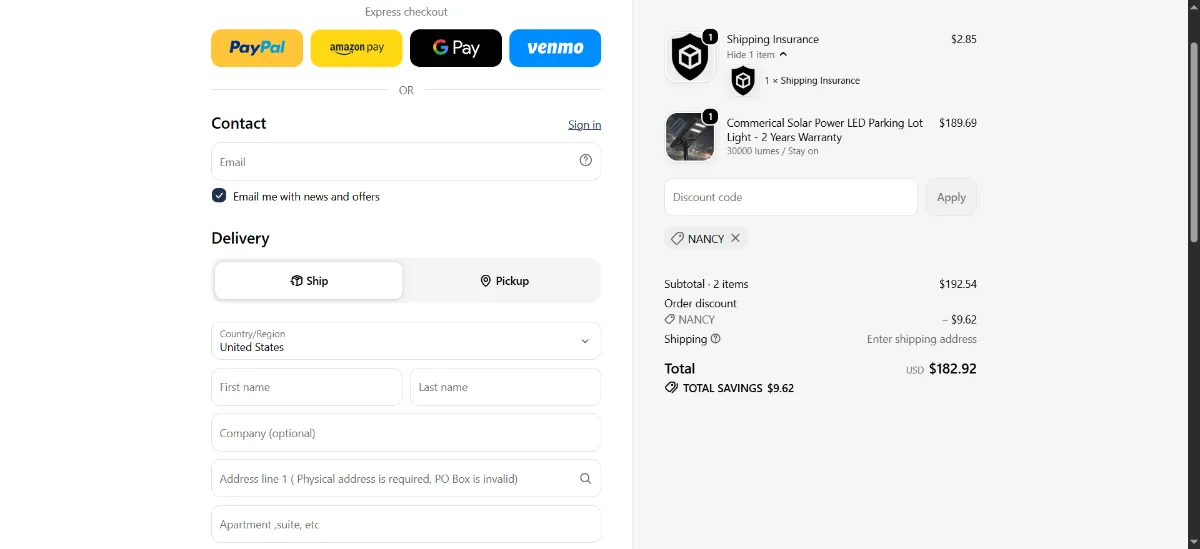1200x549 pixels.
Task: Uncheck Email me with news and offers
Action: (219, 196)
